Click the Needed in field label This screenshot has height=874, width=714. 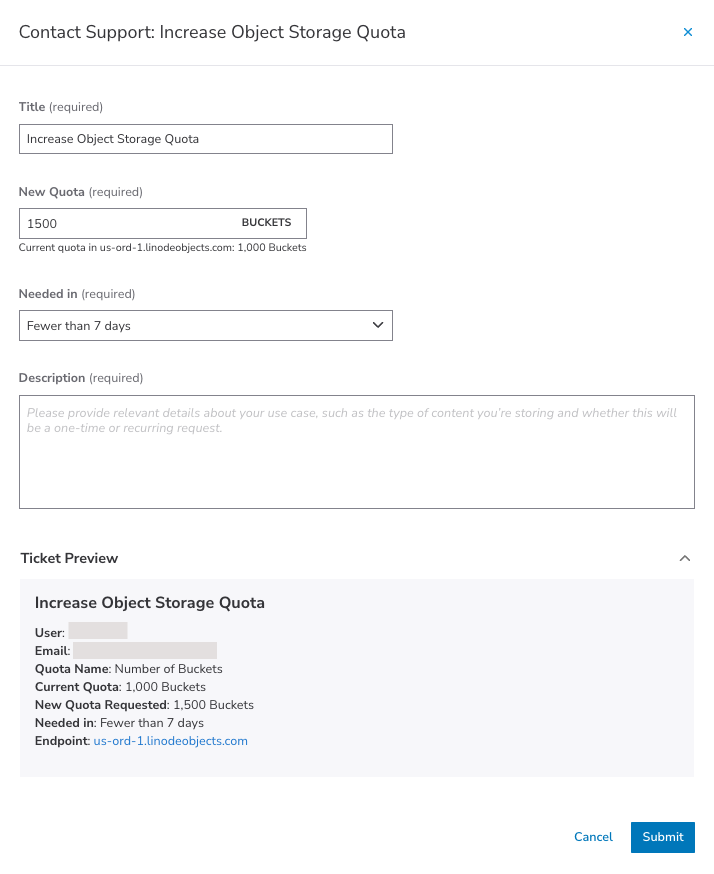click(49, 294)
